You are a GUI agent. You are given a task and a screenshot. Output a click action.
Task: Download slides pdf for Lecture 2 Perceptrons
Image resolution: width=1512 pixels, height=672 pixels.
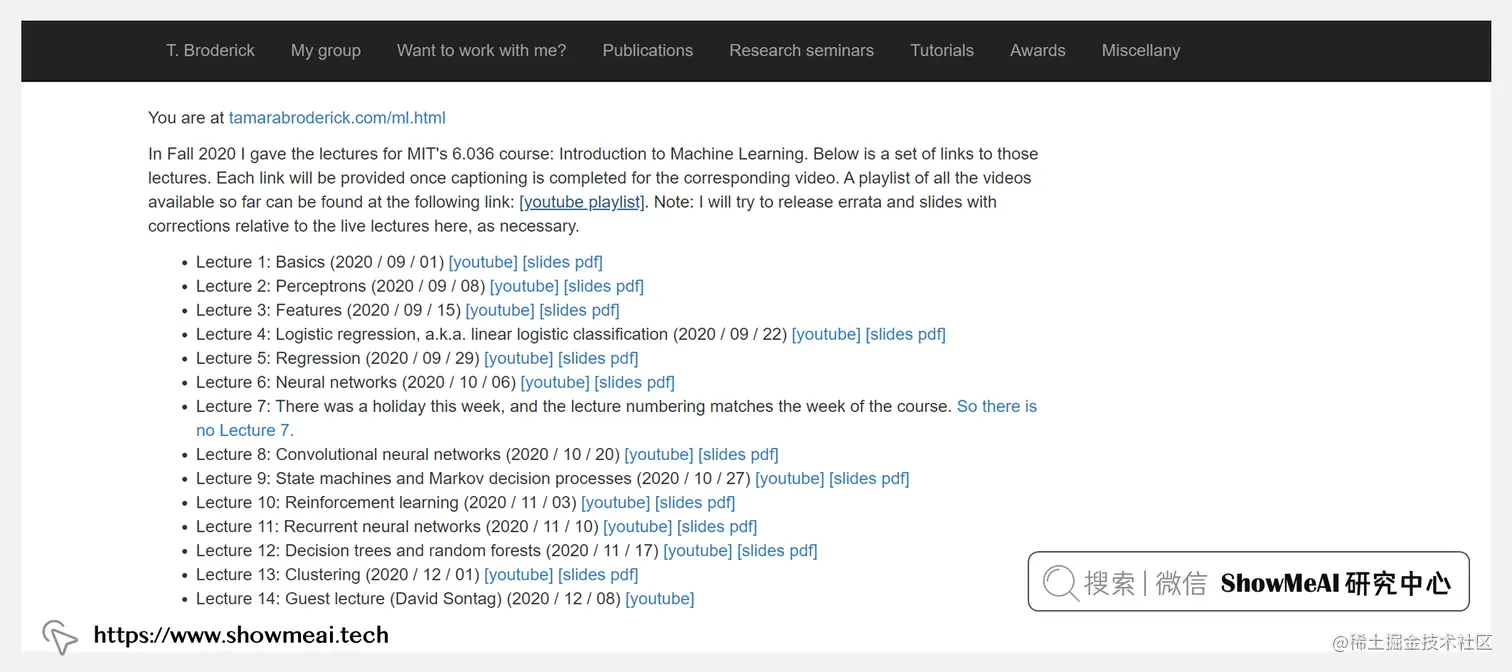point(604,285)
